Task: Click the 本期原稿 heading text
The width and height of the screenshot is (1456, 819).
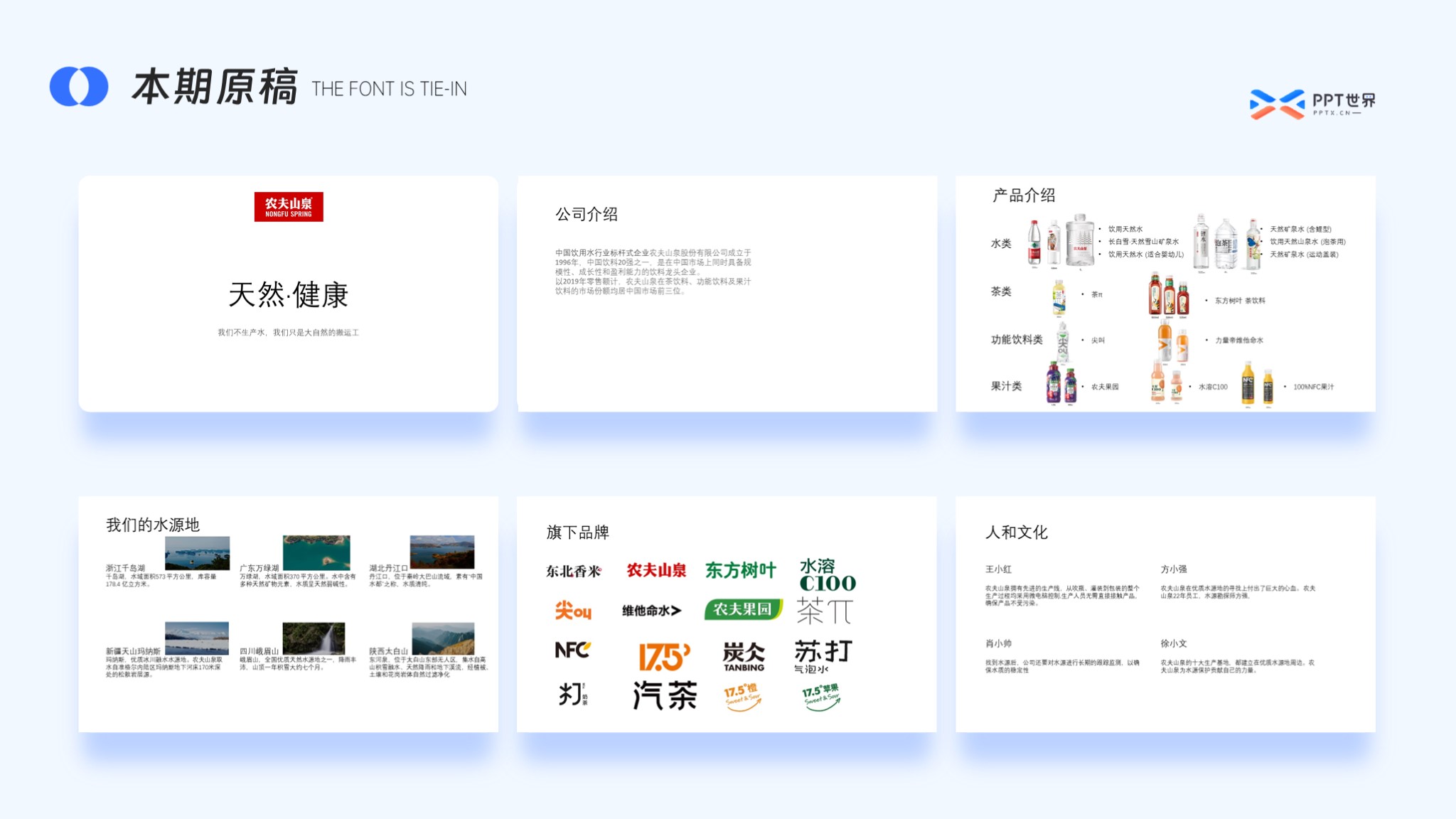Action: tap(214, 87)
